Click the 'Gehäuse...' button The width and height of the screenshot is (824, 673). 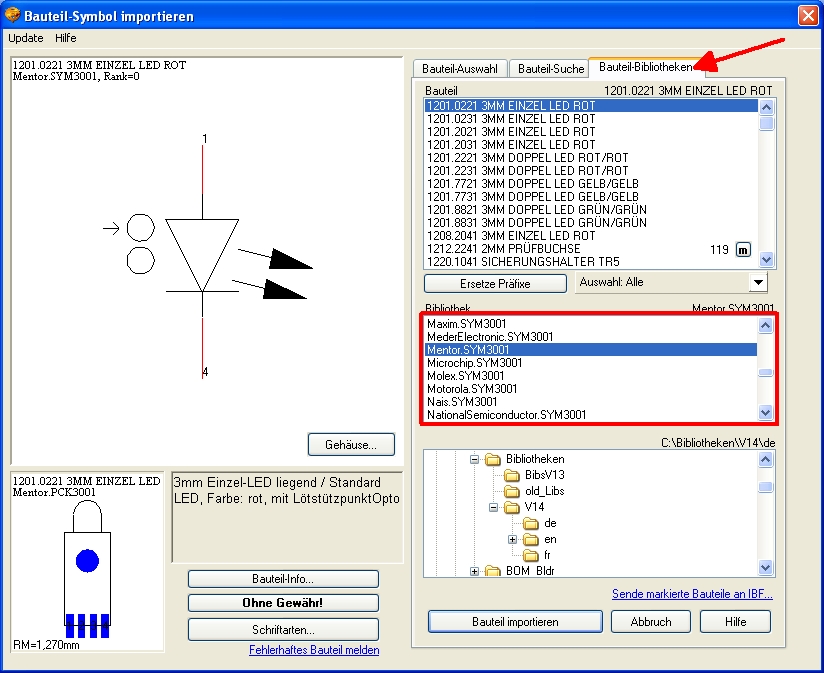[x=351, y=444]
